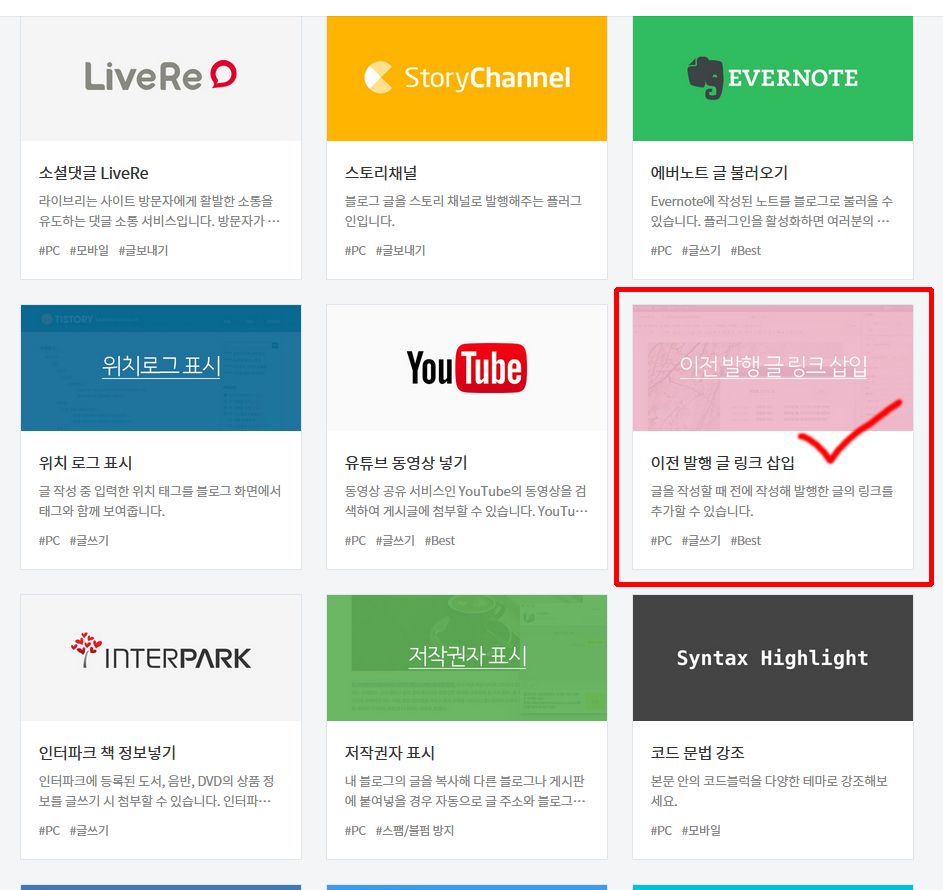The width and height of the screenshot is (943, 890).
Task: Open the 저작권자 표시 green banner
Action: [467, 658]
